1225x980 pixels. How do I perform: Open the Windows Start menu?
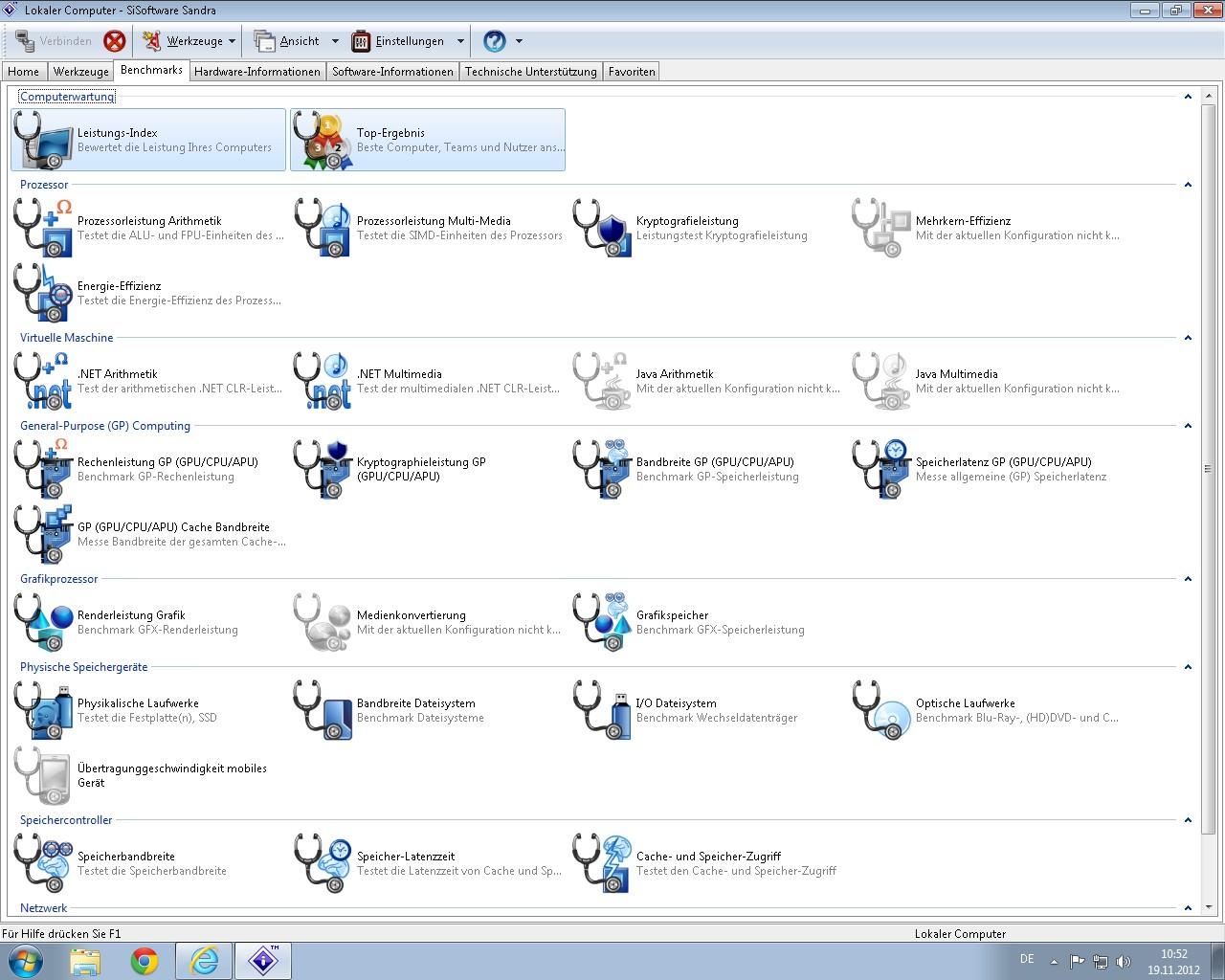tap(26, 961)
